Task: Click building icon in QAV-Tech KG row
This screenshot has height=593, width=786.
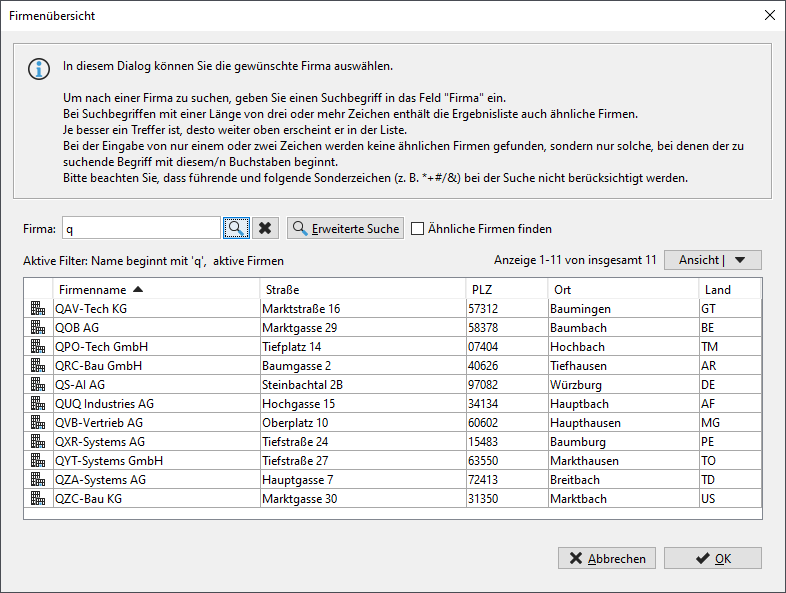Action: tap(38, 308)
